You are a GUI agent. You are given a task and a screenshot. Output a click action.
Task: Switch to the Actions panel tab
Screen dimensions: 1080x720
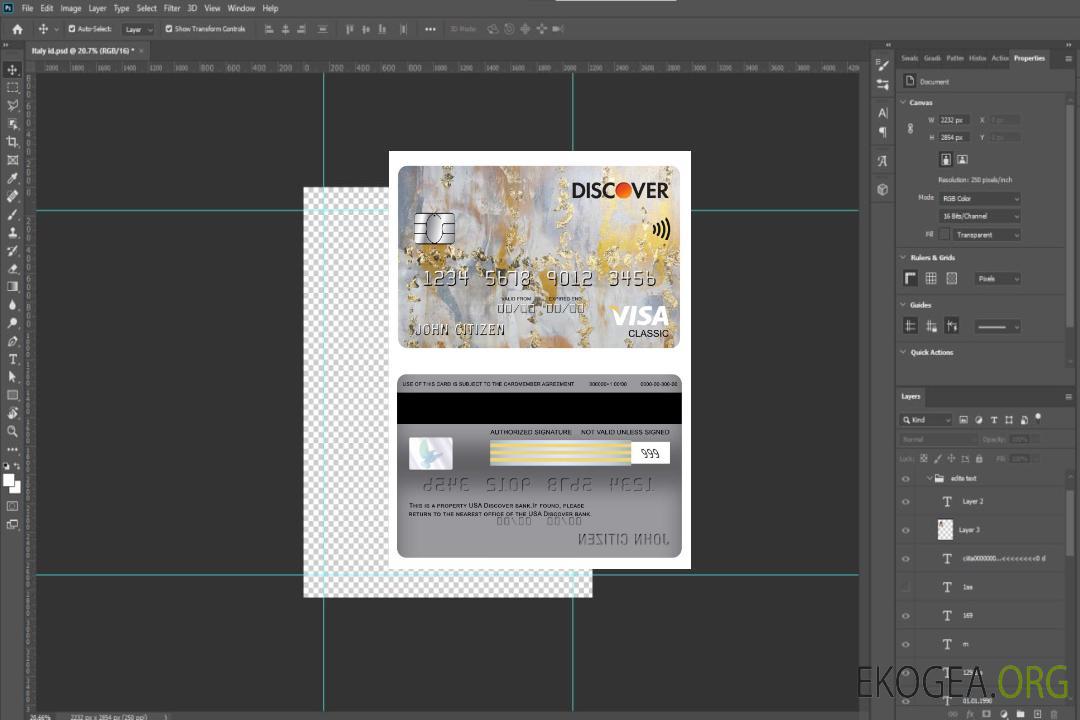[1000, 59]
